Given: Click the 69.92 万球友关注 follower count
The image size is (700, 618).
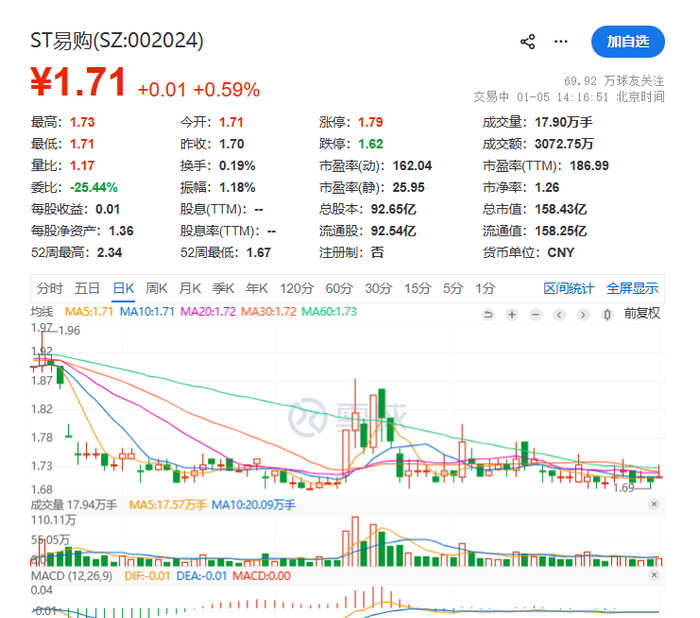Looking at the screenshot, I should coord(614,81).
